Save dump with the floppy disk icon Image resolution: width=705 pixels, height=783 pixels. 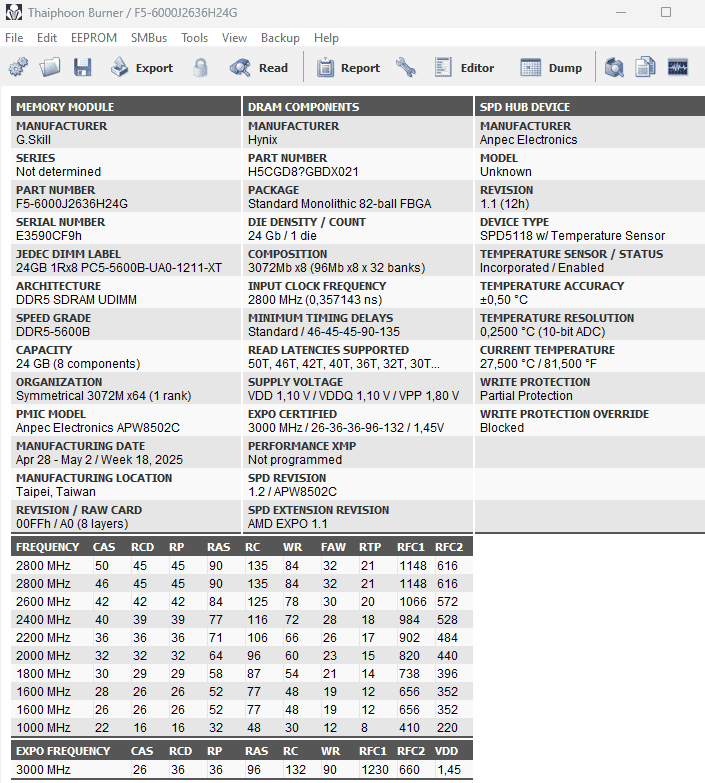click(x=82, y=67)
